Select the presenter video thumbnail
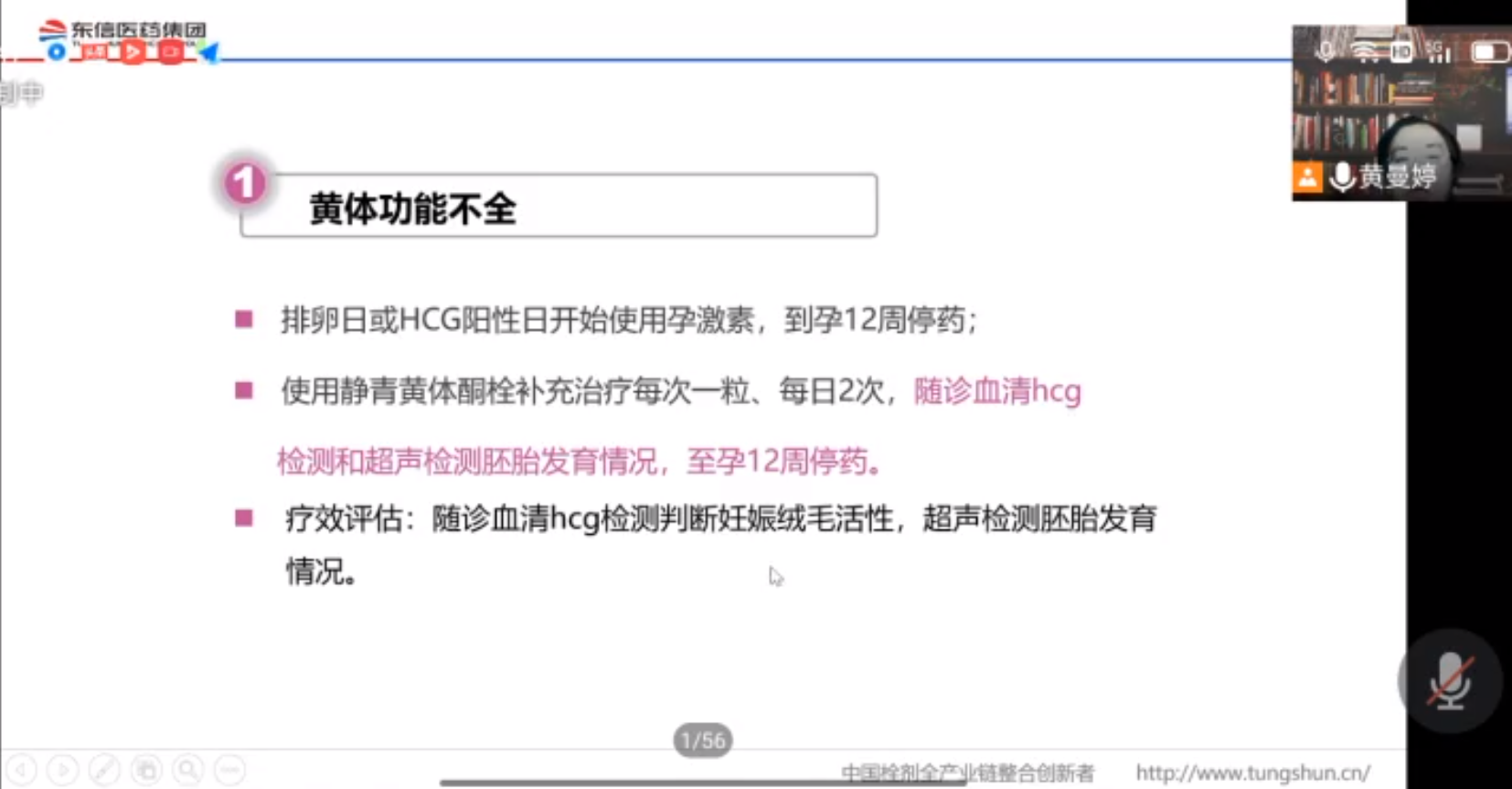1512x789 pixels. tap(1399, 110)
